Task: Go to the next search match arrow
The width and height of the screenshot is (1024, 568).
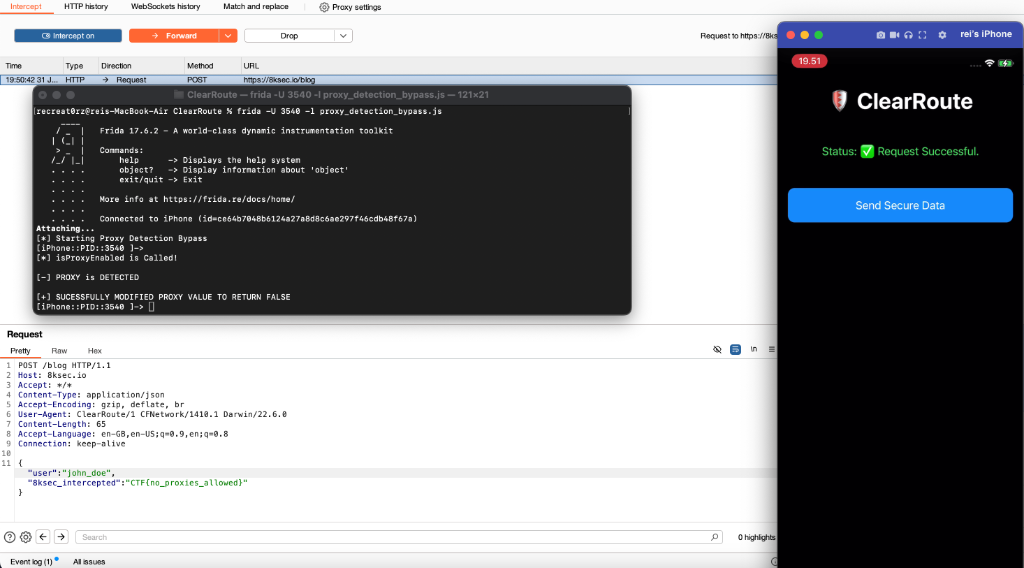Action: (61, 537)
